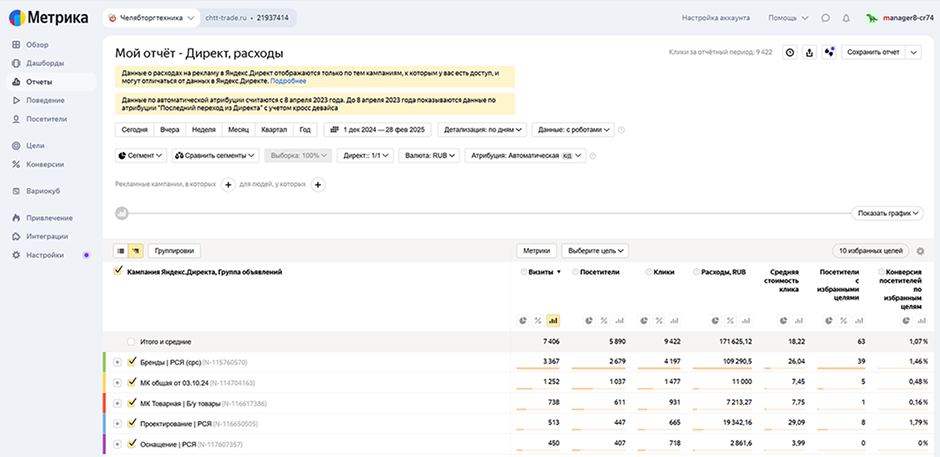Toggle Кампания Яндекс.Директа header checkbox
This screenshot has width=940, height=457.
(118, 271)
